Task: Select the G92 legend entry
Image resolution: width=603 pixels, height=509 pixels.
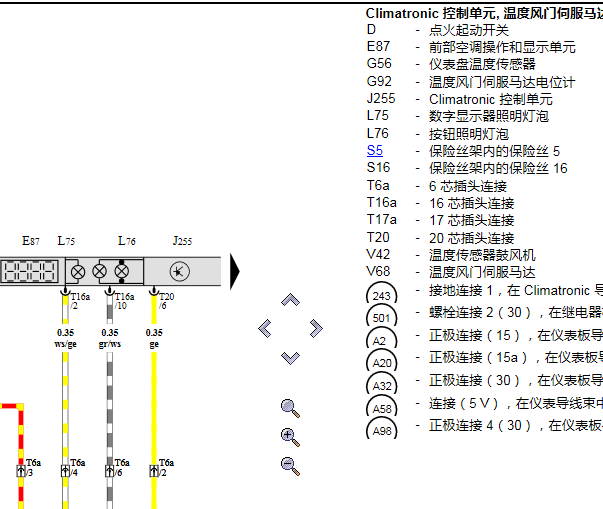Action: click(x=471, y=82)
